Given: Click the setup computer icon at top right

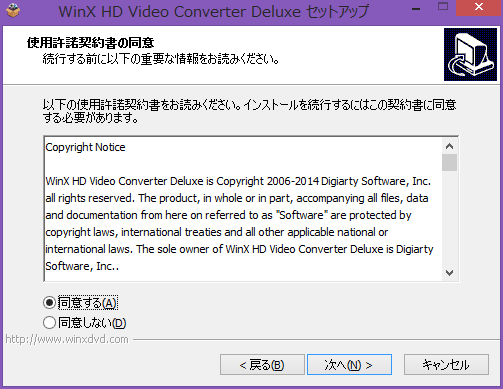Looking at the screenshot, I should [470, 54].
